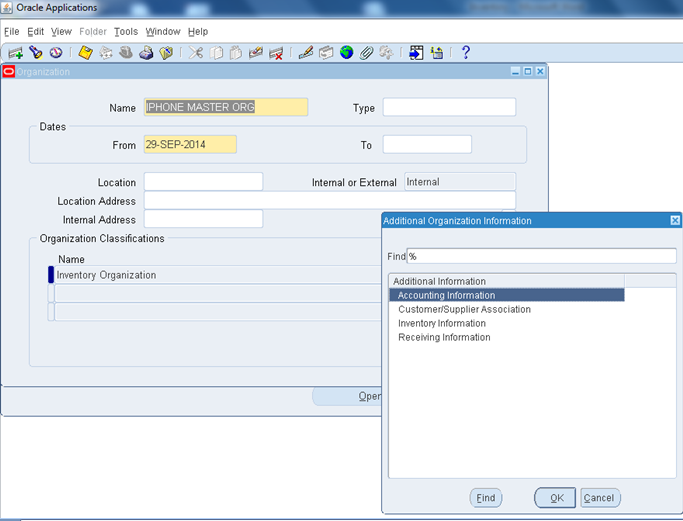Open the Tools menu
The image size is (683, 521).
[126, 32]
